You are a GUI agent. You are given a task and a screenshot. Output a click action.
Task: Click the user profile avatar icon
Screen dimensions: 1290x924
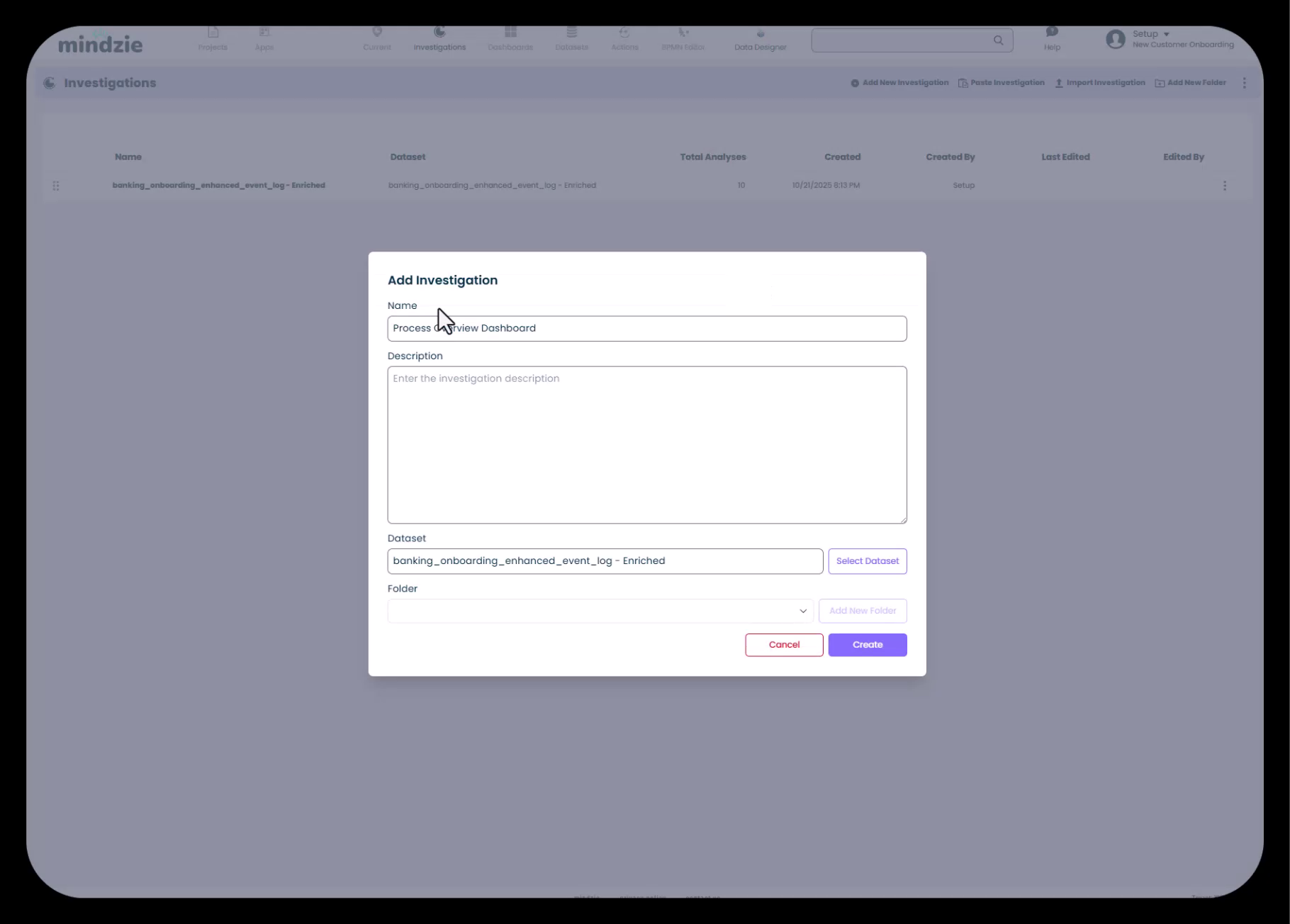(1115, 39)
